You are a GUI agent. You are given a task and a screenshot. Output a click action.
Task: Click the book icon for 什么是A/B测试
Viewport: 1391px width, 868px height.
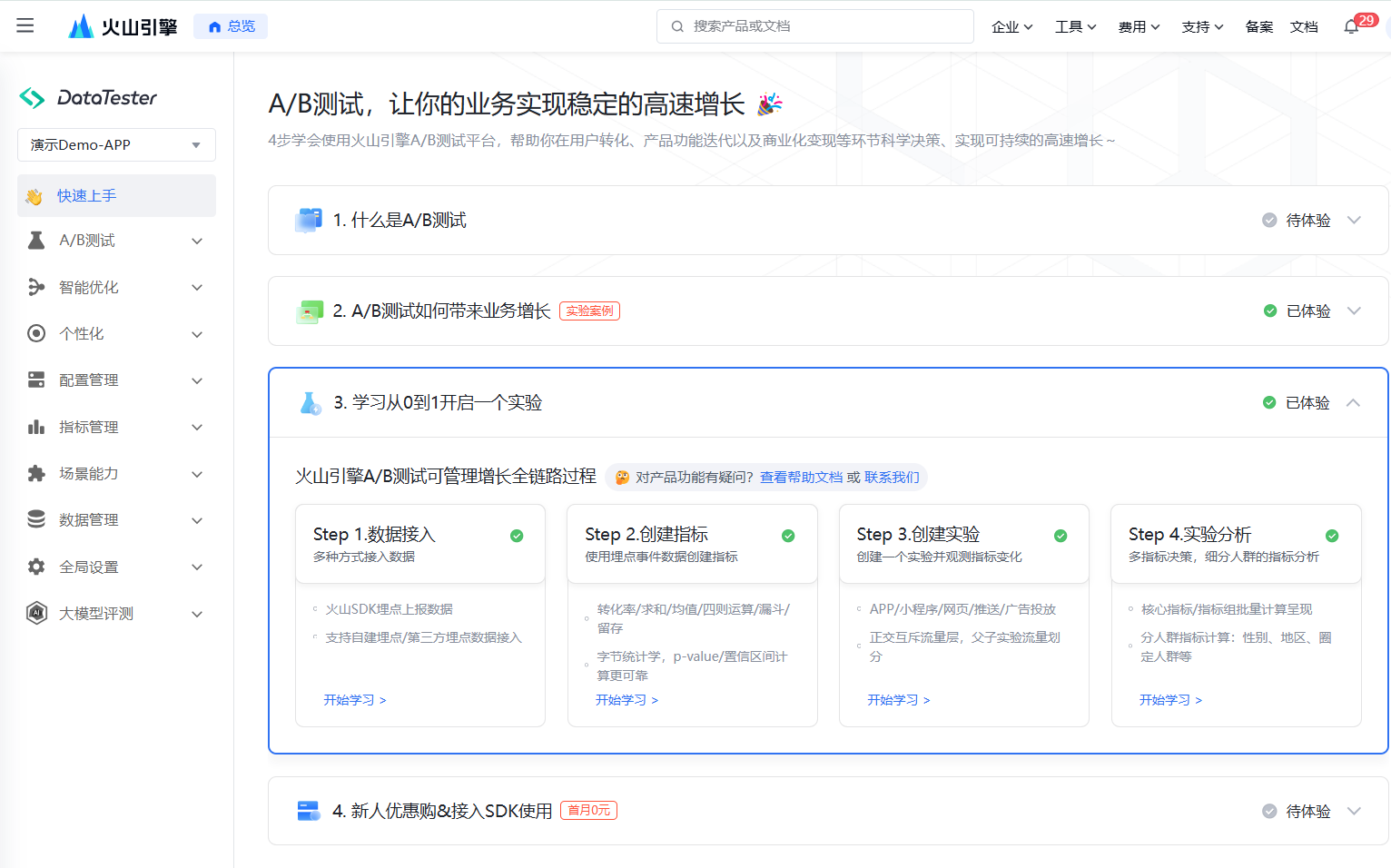(x=309, y=220)
